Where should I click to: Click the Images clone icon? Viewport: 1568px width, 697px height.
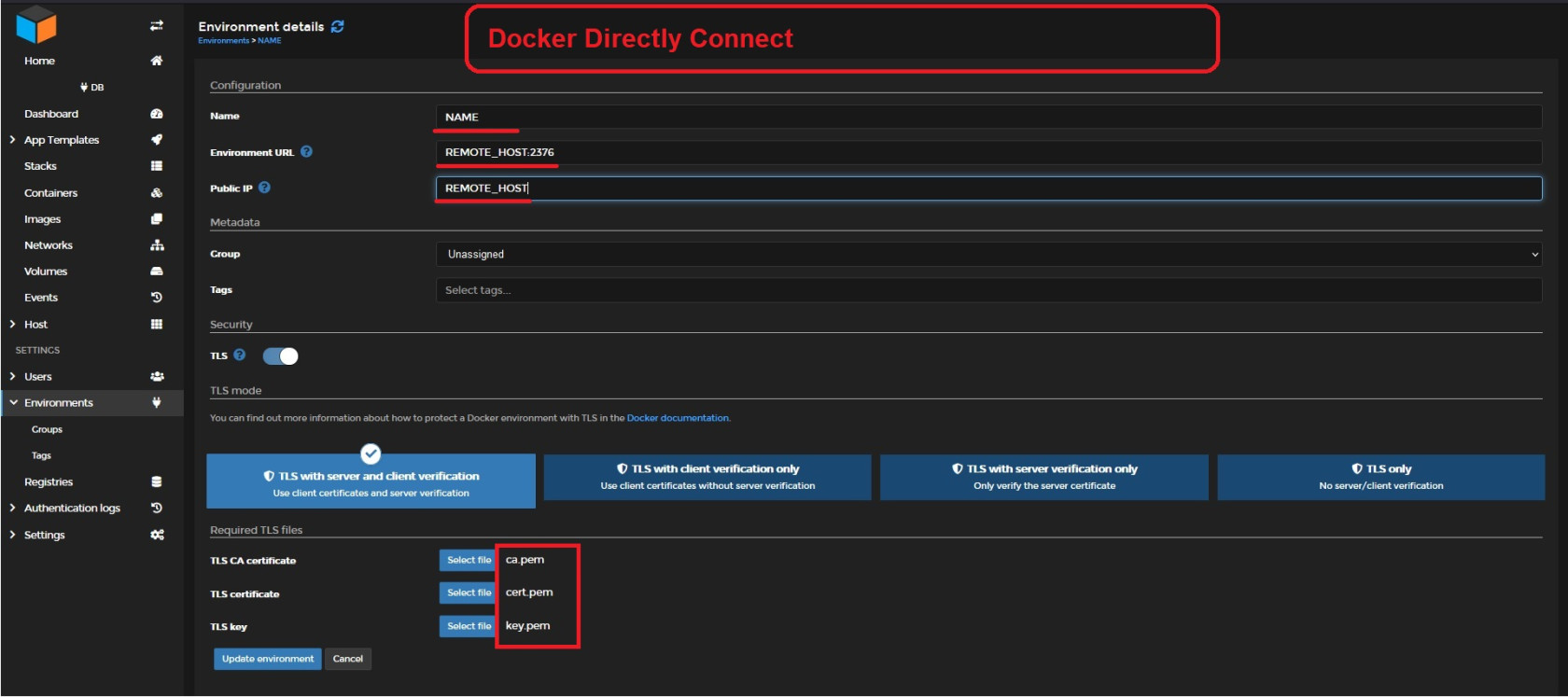pyautogui.click(x=157, y=219)
